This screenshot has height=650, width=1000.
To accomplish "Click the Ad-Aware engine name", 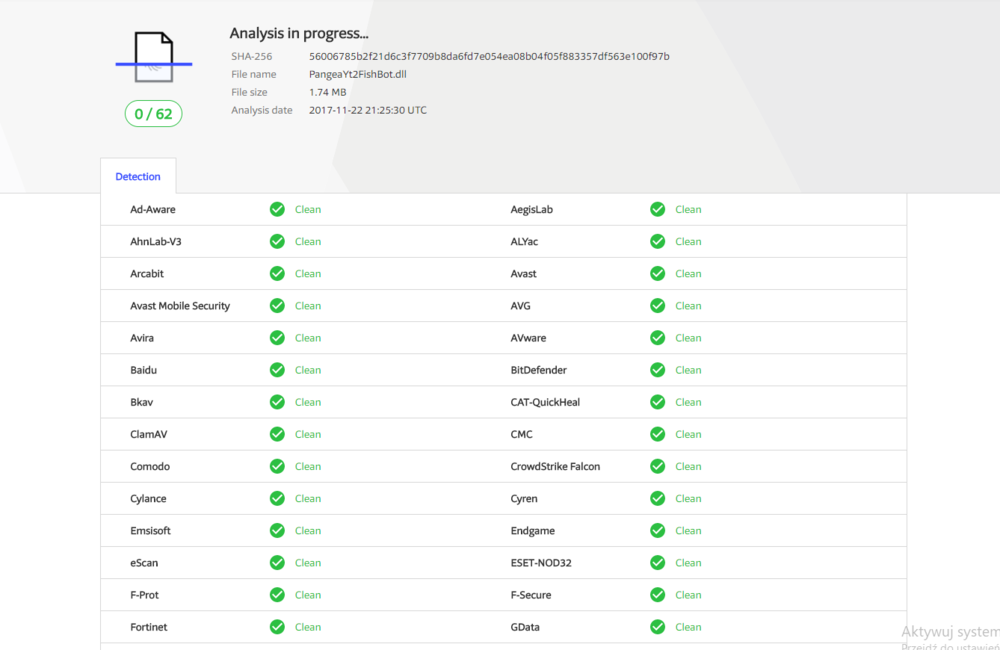I will click(x=152, y=209).
